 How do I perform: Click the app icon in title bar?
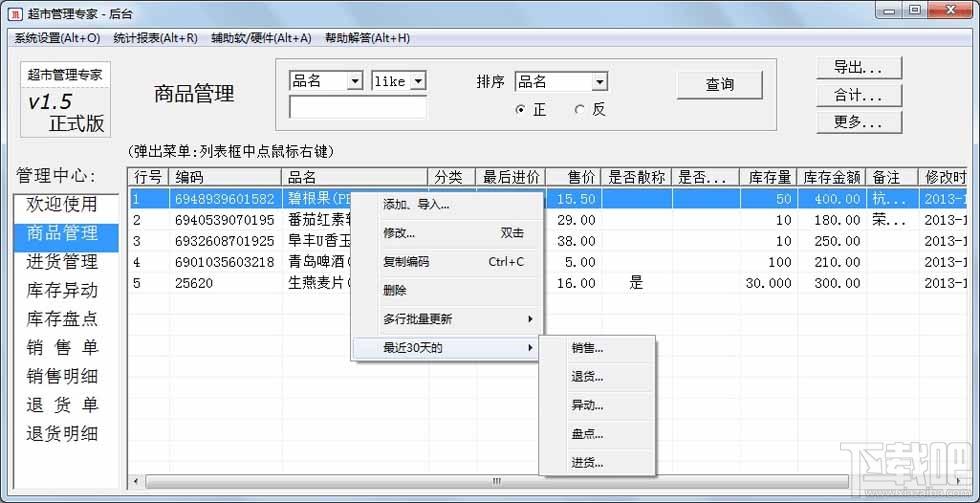16,13
